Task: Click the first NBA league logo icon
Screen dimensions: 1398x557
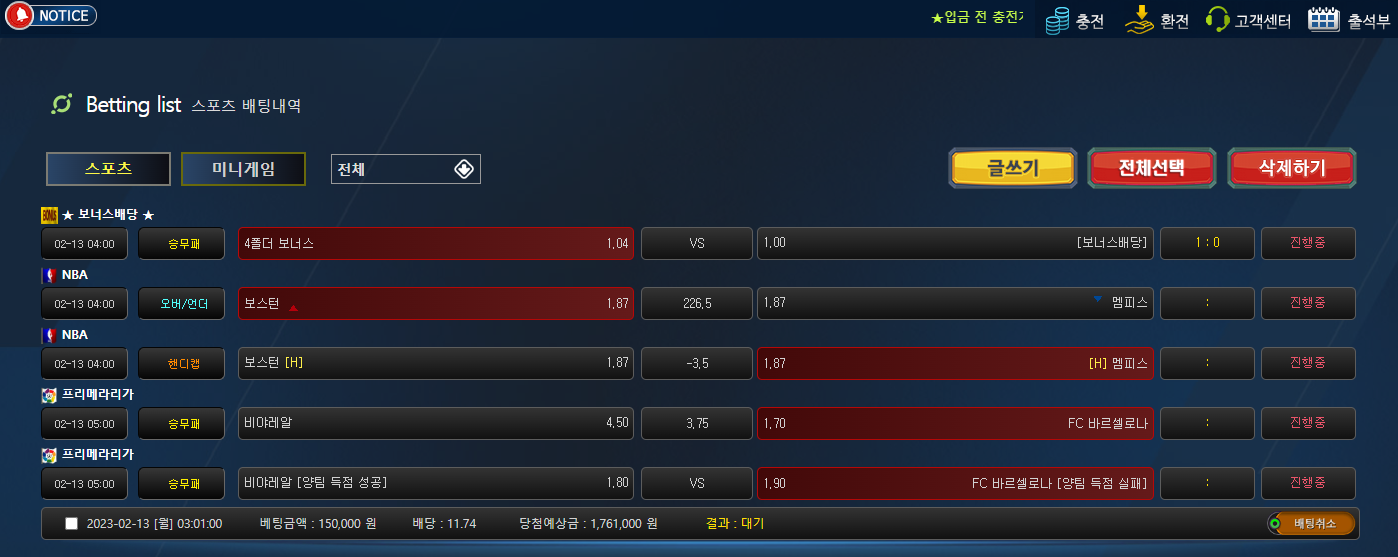Action: 49,275
